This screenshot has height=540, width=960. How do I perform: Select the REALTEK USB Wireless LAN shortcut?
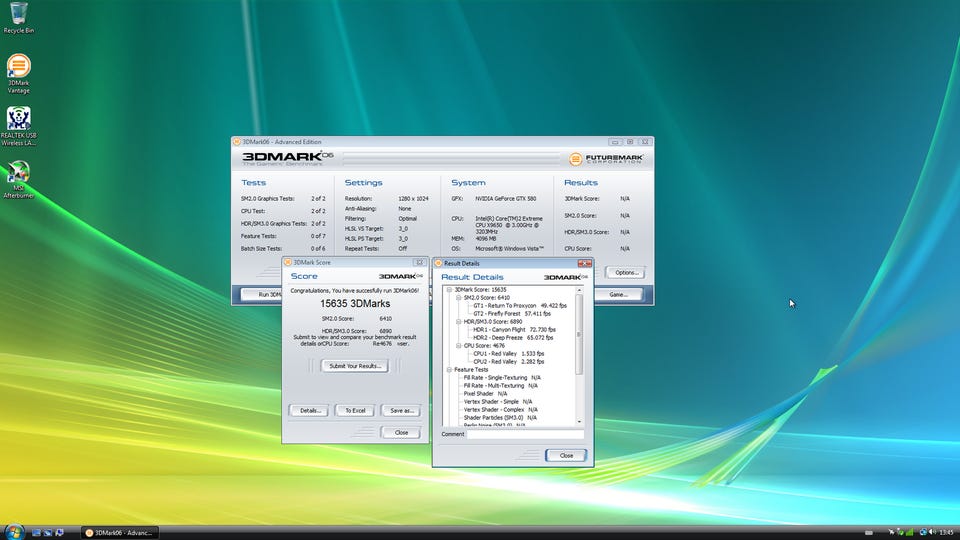click(18, 119)
